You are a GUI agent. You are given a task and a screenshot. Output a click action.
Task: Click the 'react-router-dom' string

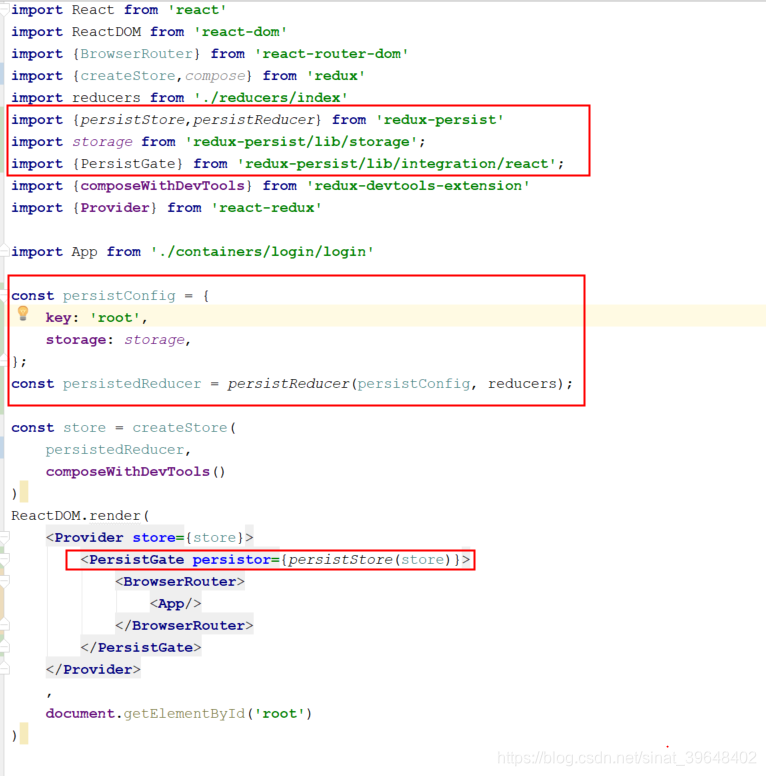331,53
